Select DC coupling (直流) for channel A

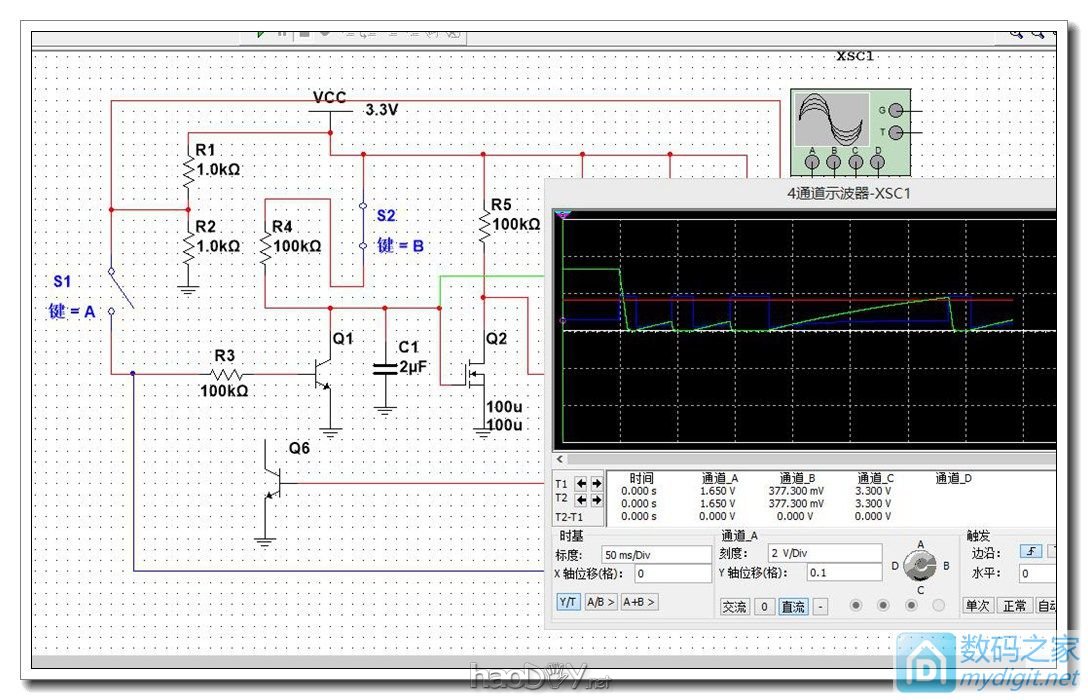point(794,607)
